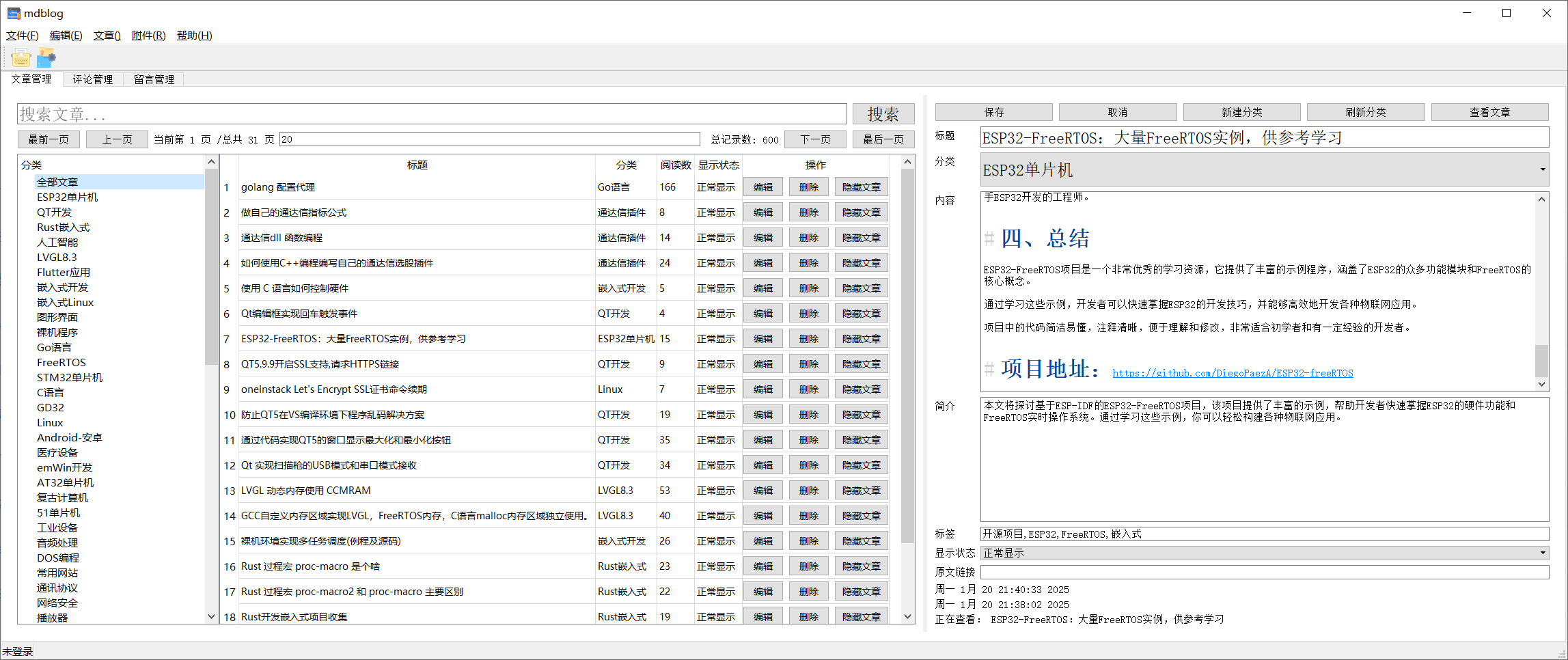The height and width of the screenshot is (660, 1568).
Task: Hide the LVGL 动态内存使用 CCMRAM article
Action: point(862,491)
